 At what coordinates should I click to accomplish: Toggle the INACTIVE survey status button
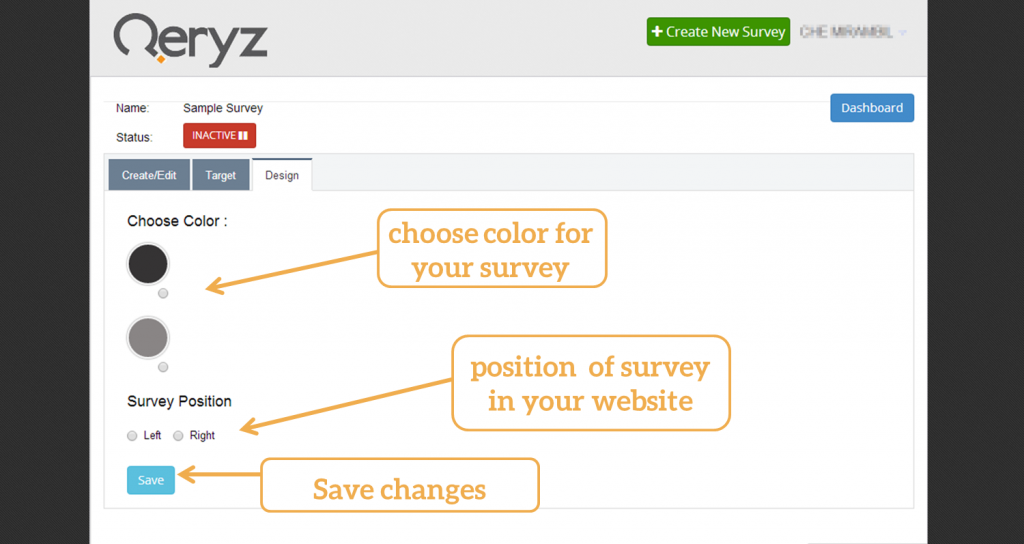click(219, 135)
